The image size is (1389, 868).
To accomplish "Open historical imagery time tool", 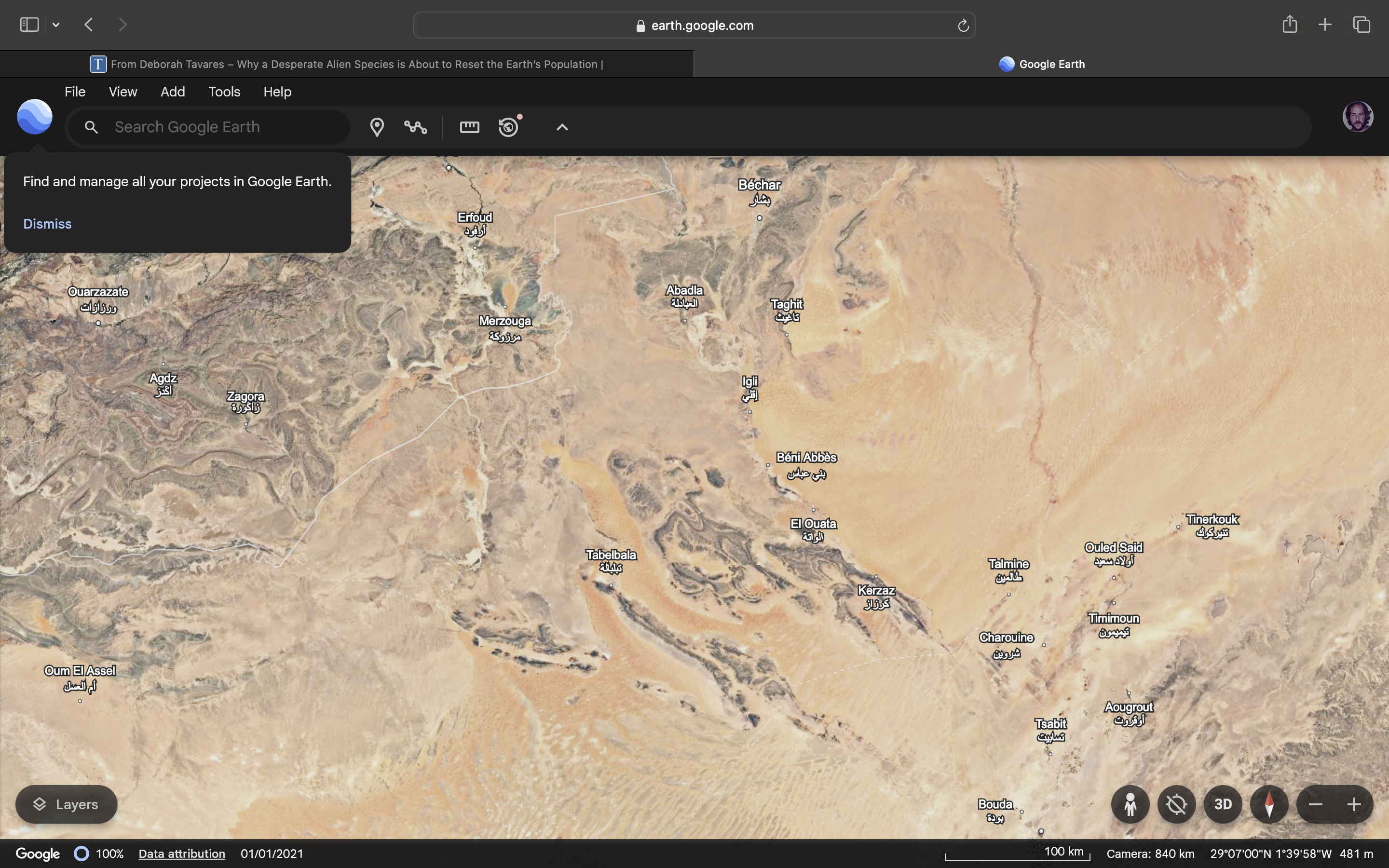I will [508, 127].
